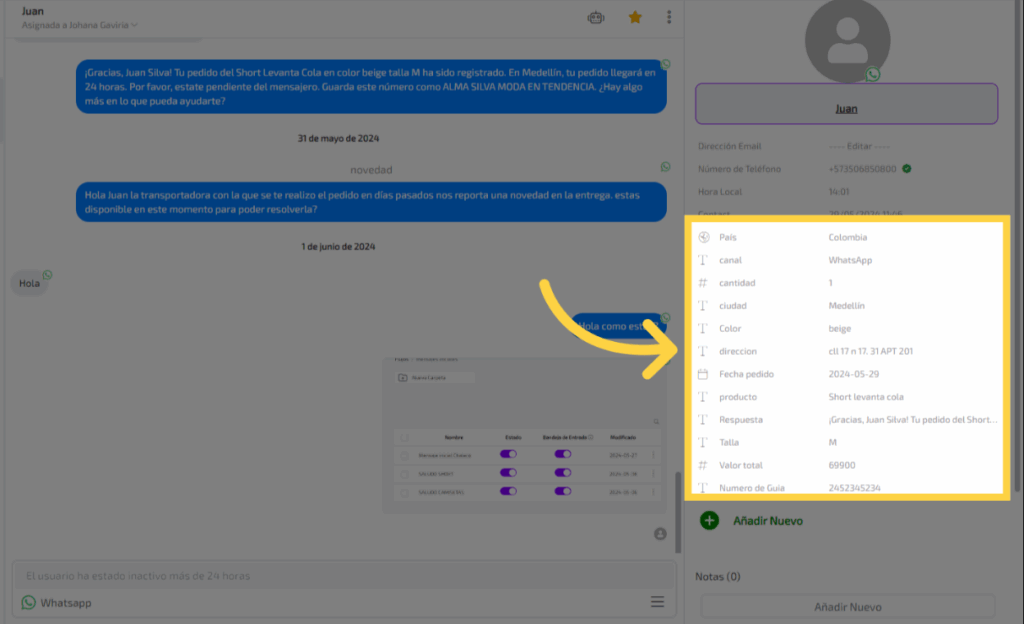
Task: Click the Juan contact name link
Action: click(847, 108)
